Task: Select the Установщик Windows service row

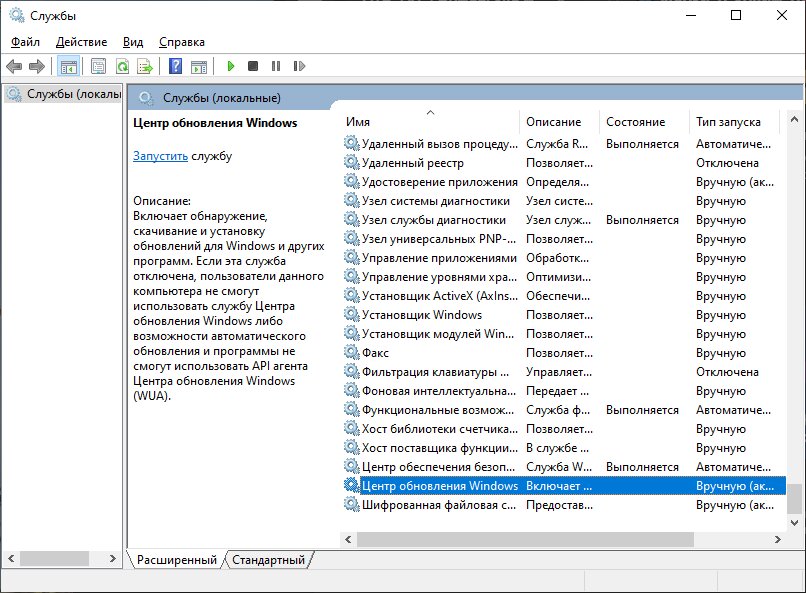Action: coord(564,315)
